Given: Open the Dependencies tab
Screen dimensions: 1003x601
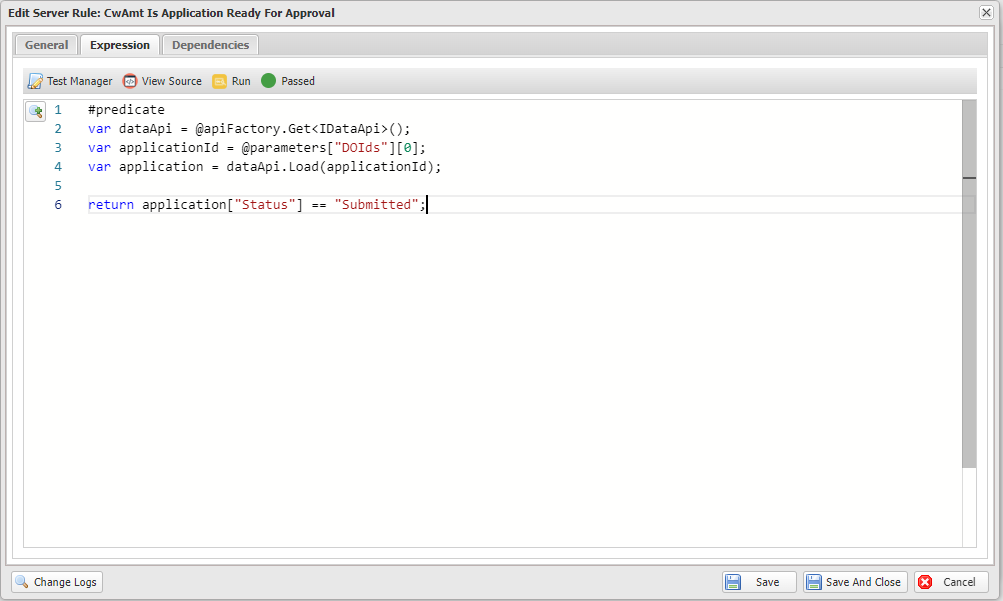Looking at the screenshot, I should click(210, 45).
